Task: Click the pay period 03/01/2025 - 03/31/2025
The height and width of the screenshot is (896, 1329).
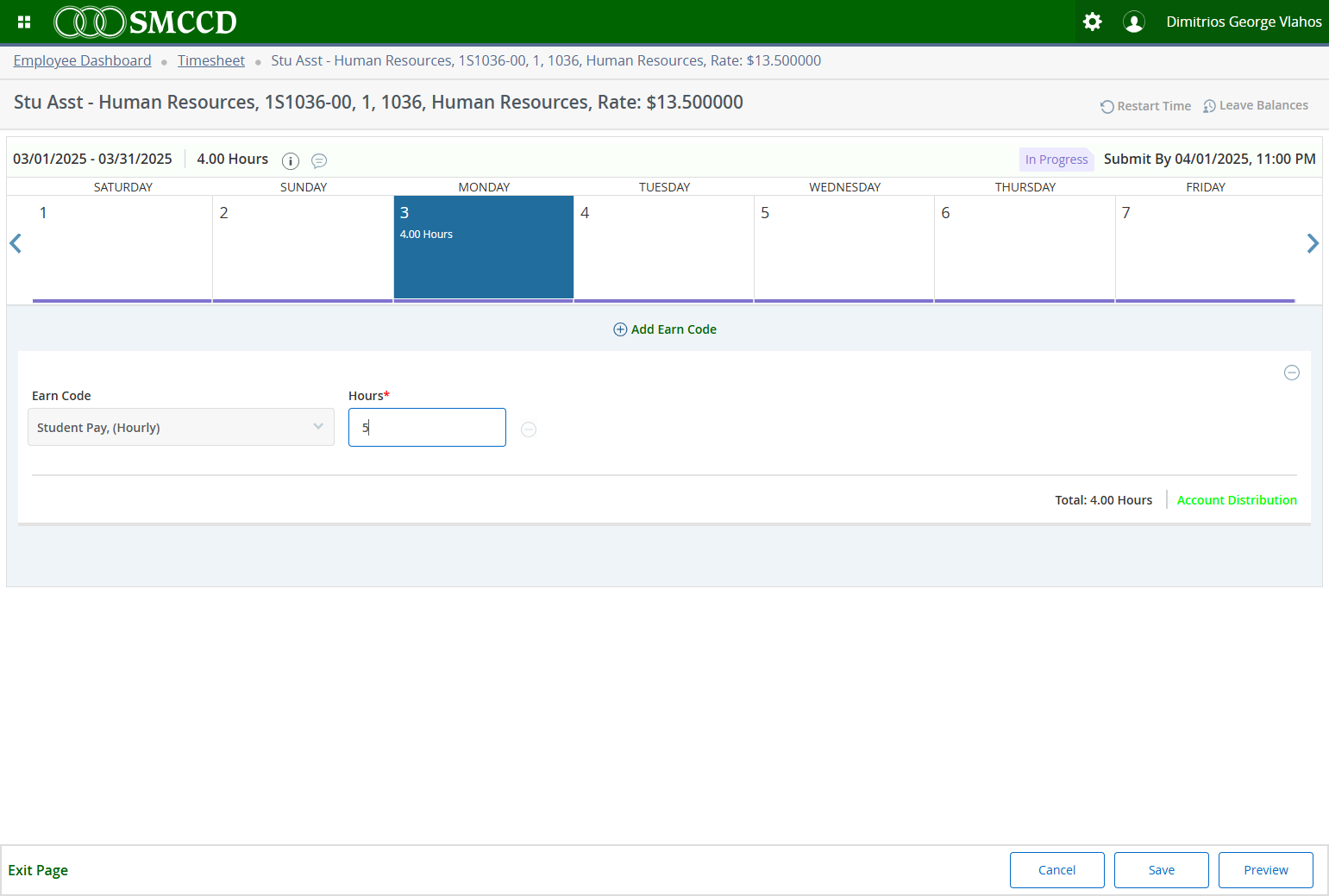Action: click(x=92, y=159)
